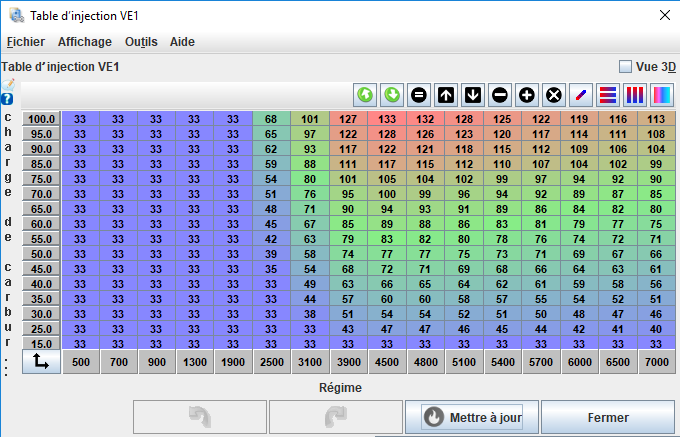The height and width of the screenshot is (437, 680).
Task: Select cell 45 in the 60.0 row
Action: [271, 224]
